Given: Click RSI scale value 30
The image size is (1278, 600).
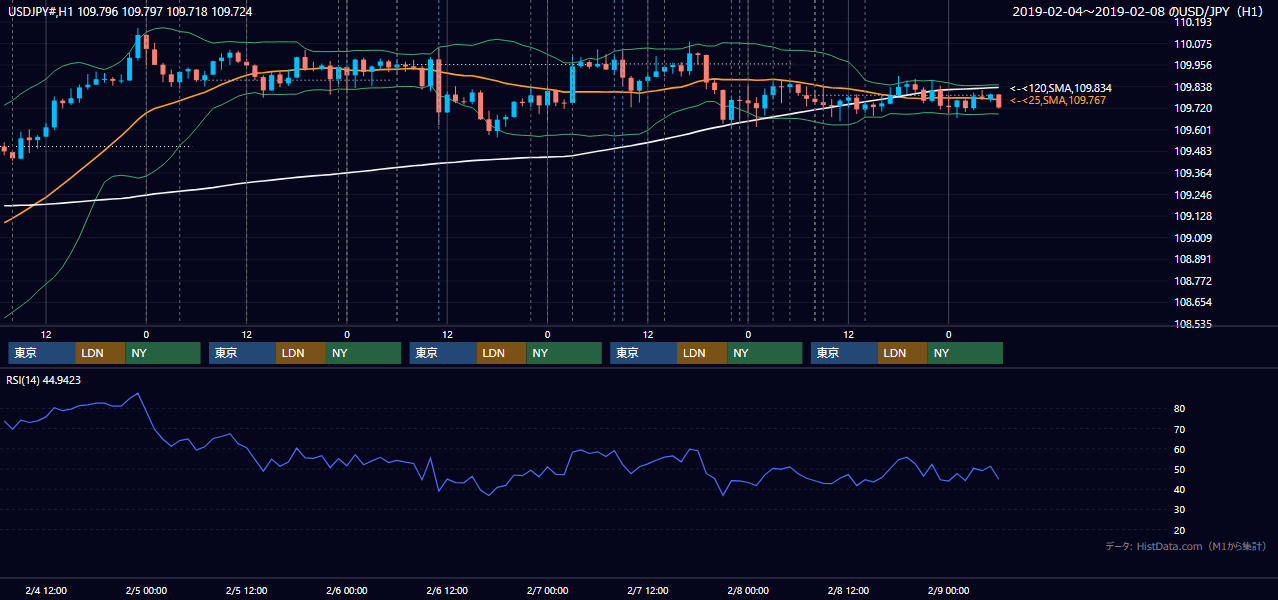Looking at the screenshot, I should pyautogui.click(x=1180, y=510).
